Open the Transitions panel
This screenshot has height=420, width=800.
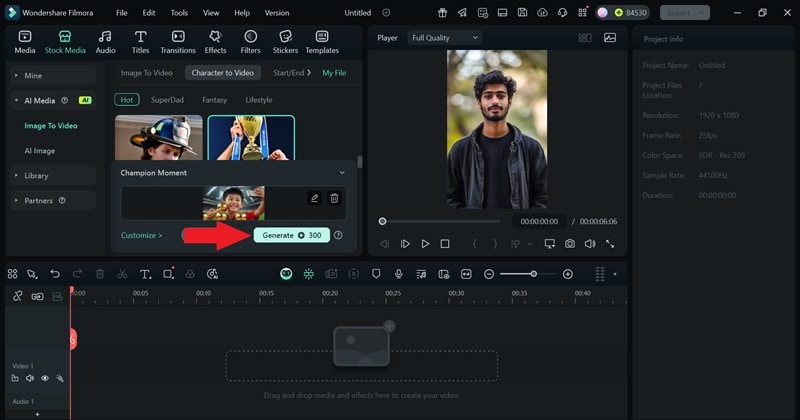pos(178,42)
